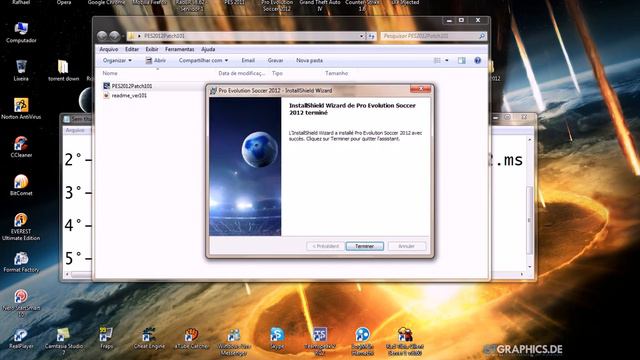Open the Compartilhar com dropdown
This screenshot has height=360, width=640.
point(203,60)
